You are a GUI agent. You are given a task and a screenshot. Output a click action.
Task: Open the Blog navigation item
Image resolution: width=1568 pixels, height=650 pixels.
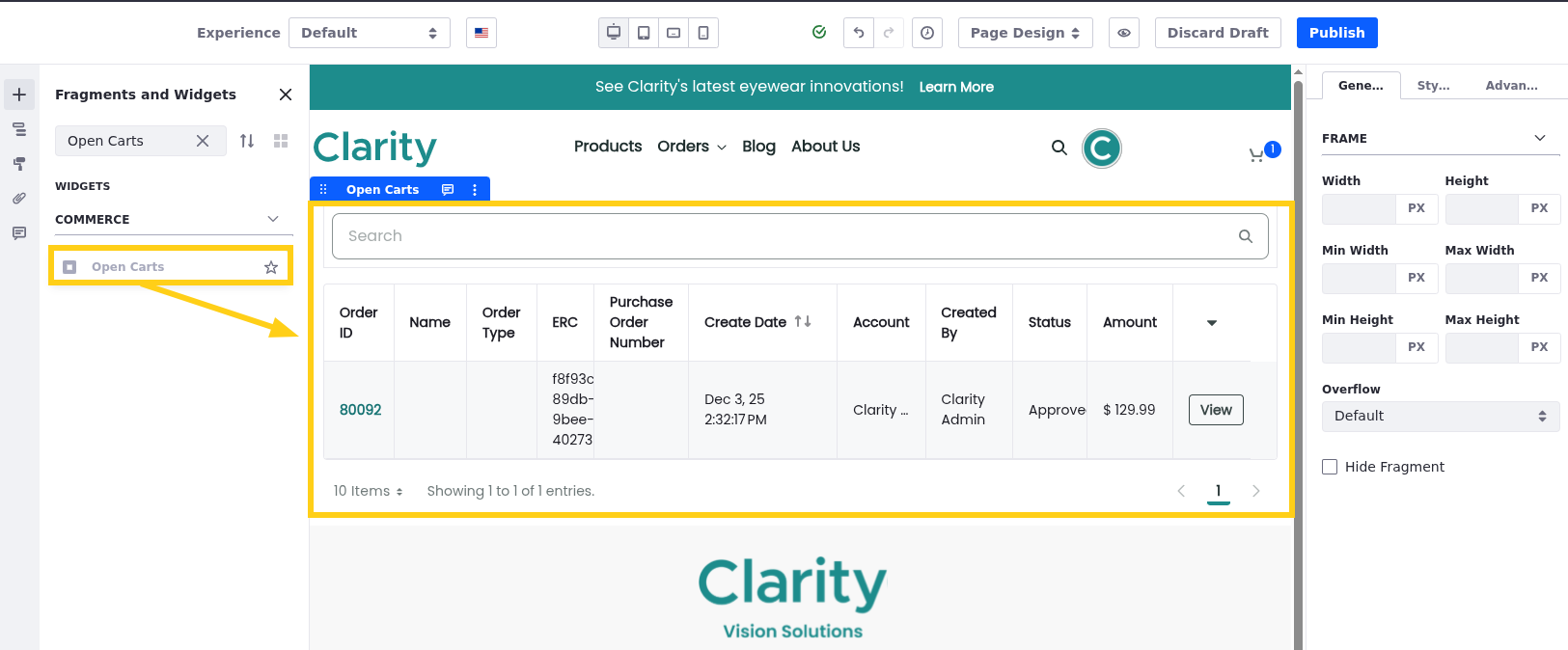(758, 147)
